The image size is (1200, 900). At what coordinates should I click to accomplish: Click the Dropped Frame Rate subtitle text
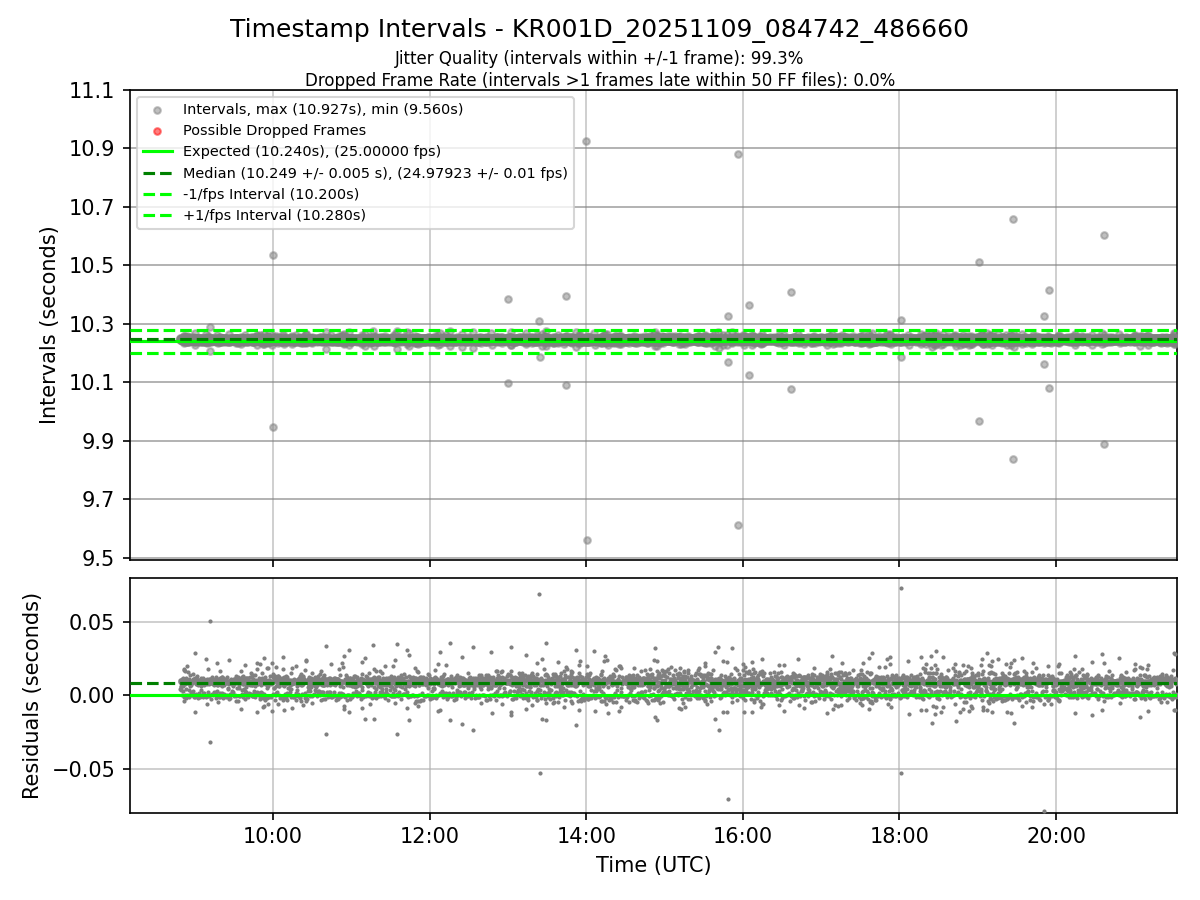[599, 80]
